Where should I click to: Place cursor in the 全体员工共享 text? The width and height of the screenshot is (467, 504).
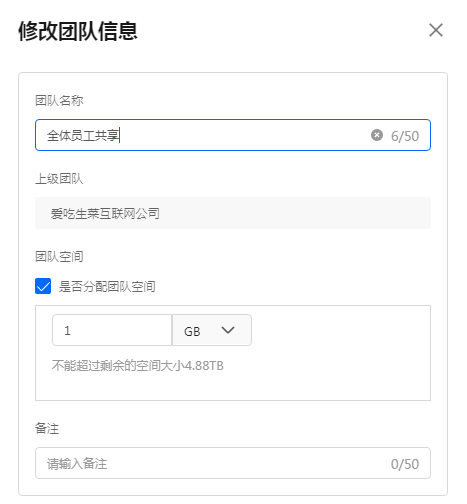pyautogui.click(x=83, y=135)
